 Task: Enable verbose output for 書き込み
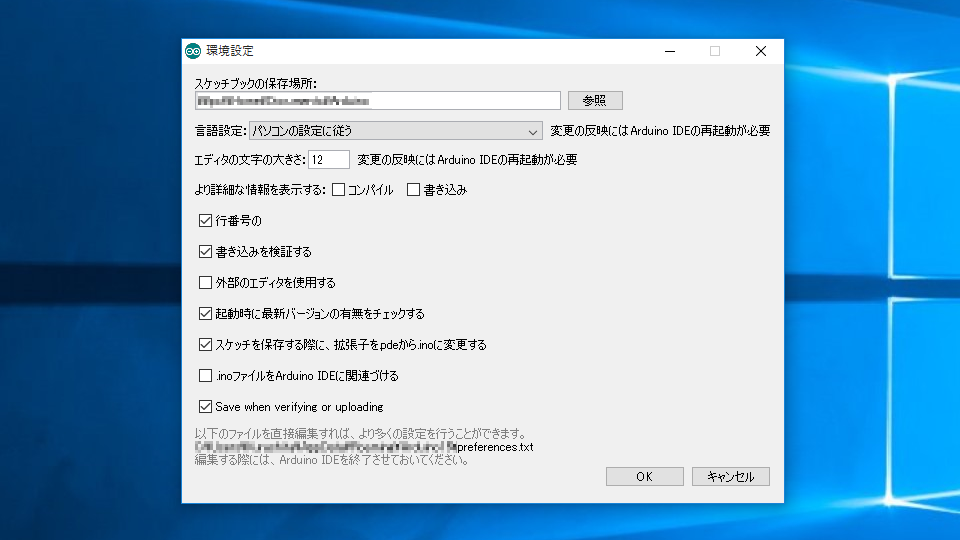click(x=413, y=190)
